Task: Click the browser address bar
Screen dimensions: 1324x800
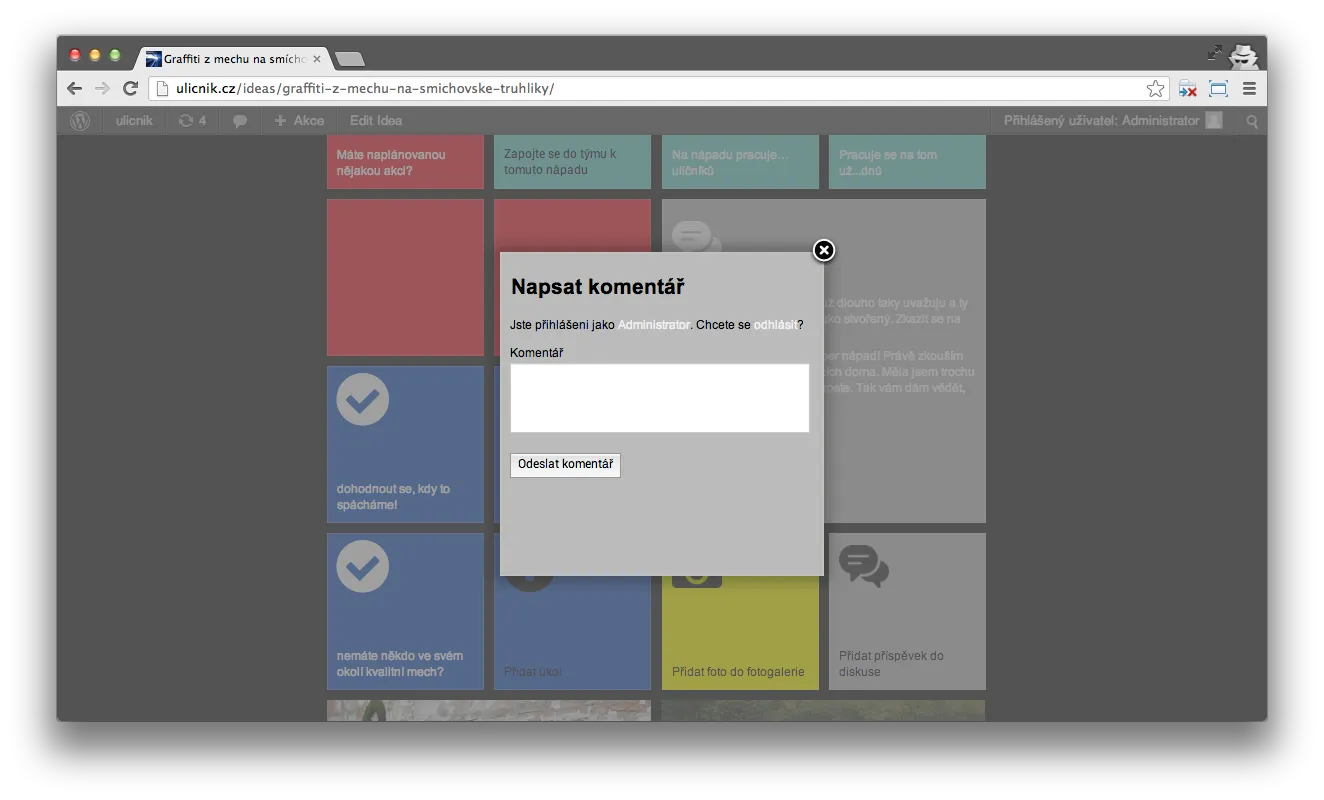Action: 650,89
